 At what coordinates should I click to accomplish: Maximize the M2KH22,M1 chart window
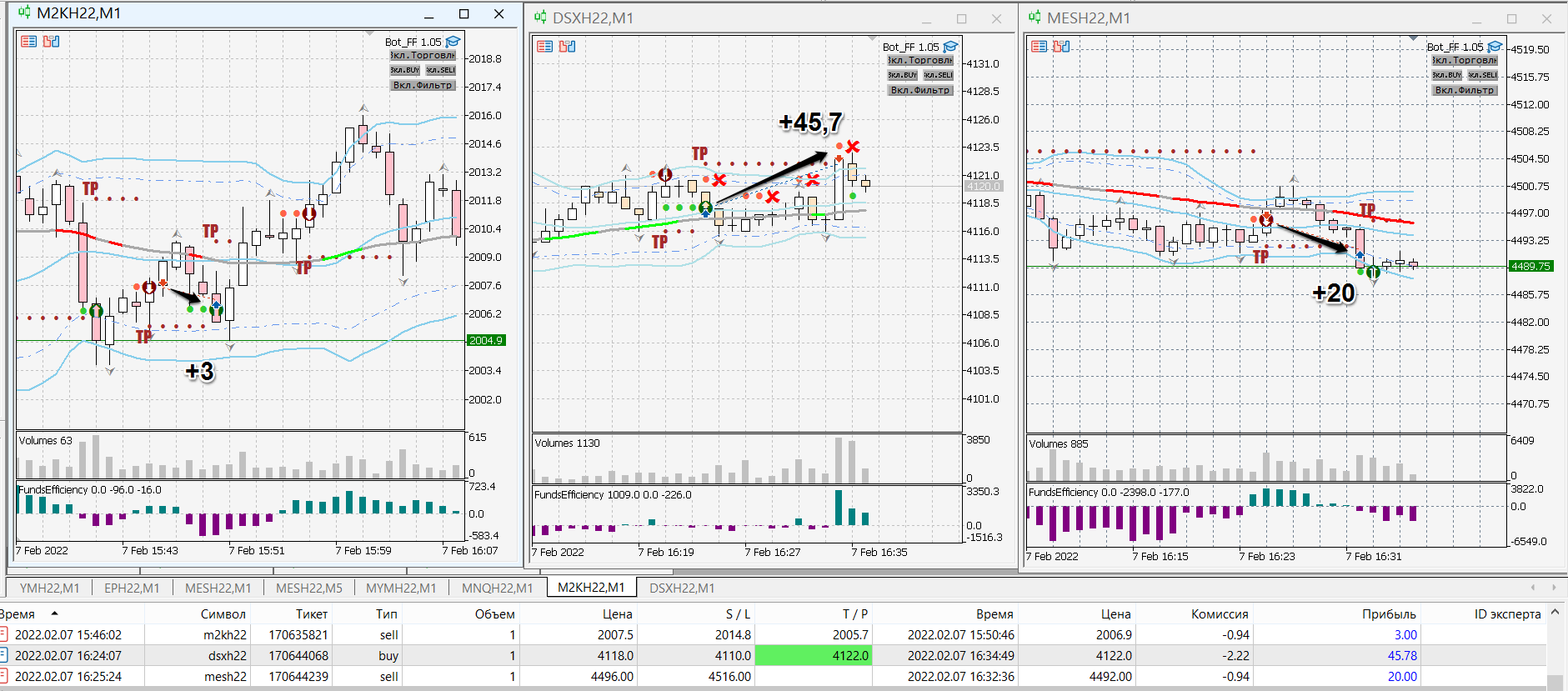463,13
